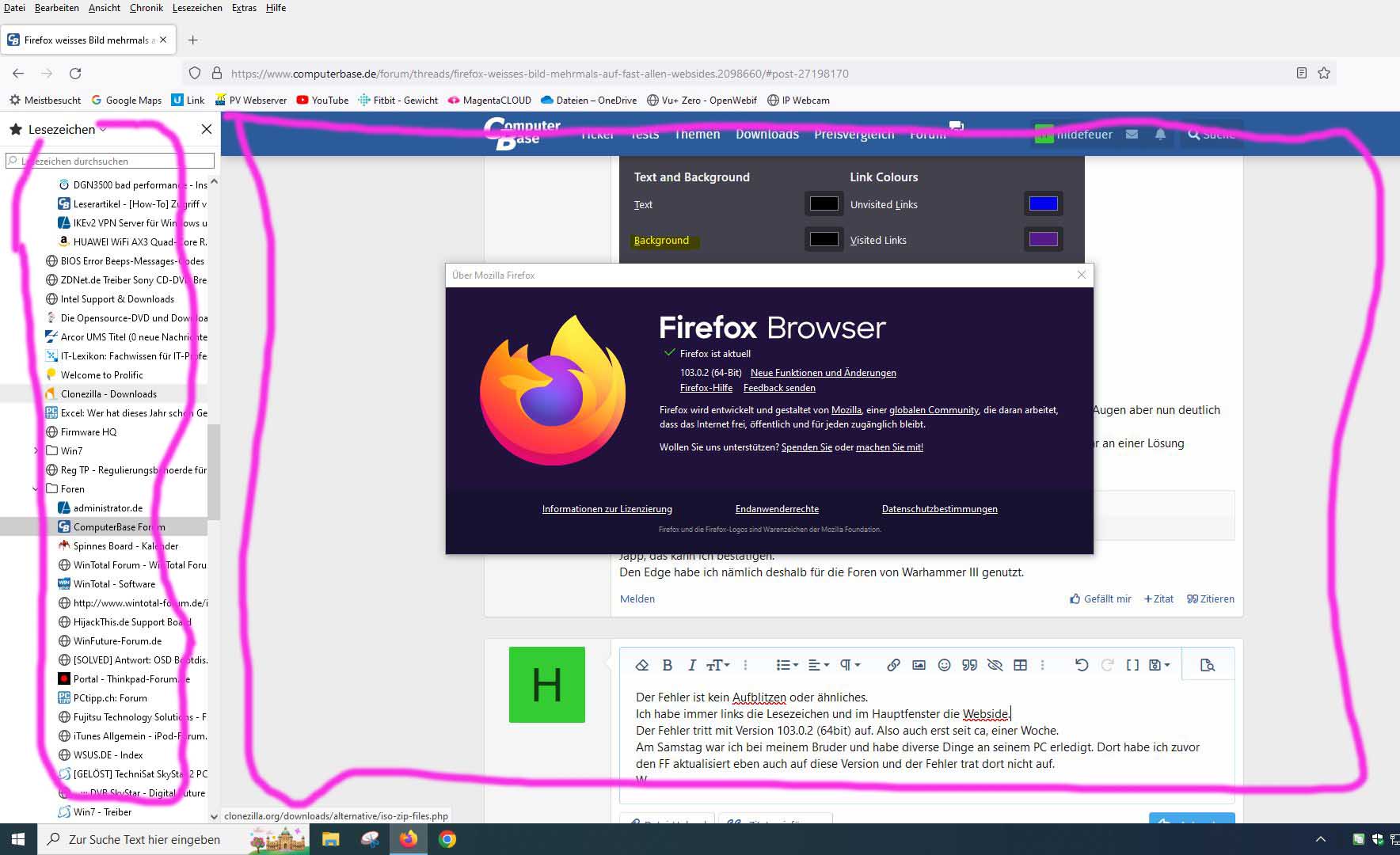
Task: Click Feedback senden in About dialog
Action: point(779,387)
